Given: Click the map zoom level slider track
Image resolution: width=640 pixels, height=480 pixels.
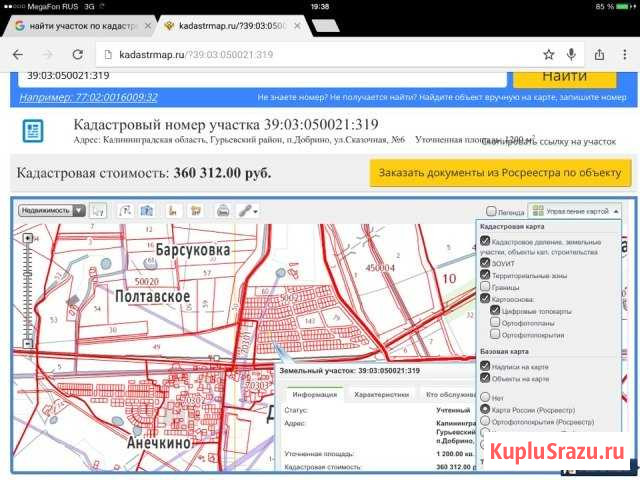Looking at the screenshot, I should coord(27,291).
